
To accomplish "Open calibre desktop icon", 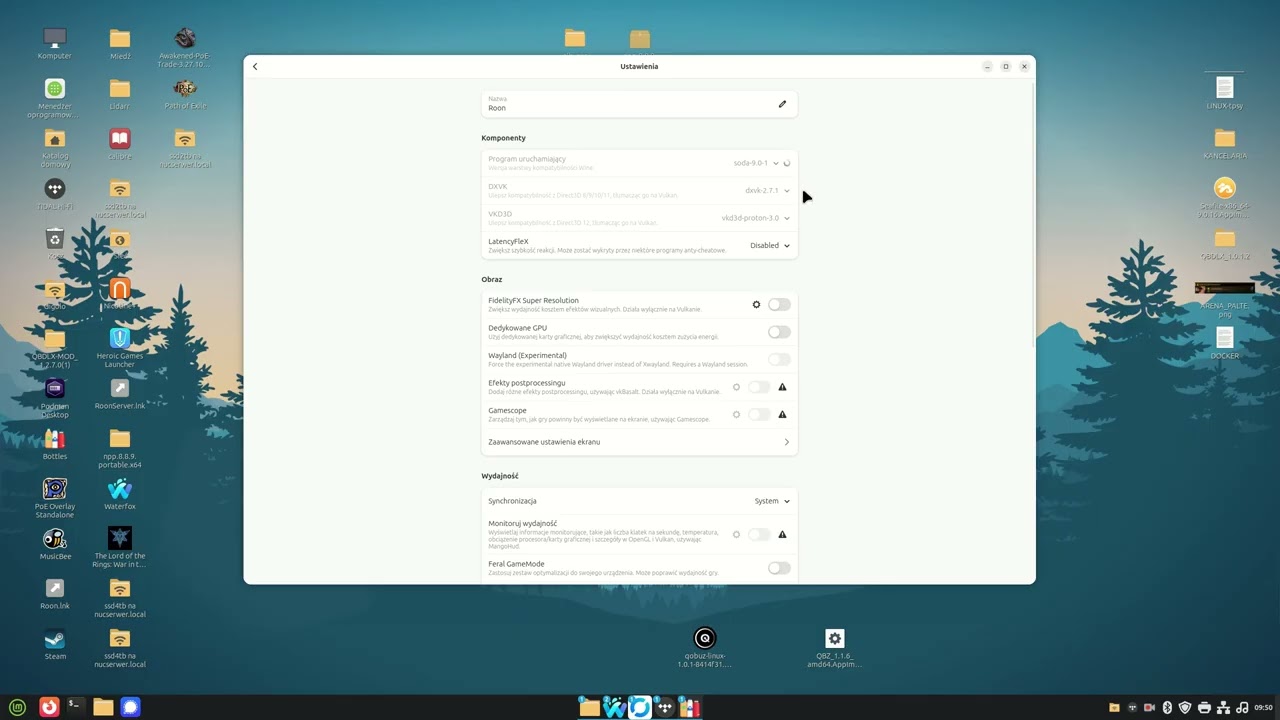I will tap(119, 144).
